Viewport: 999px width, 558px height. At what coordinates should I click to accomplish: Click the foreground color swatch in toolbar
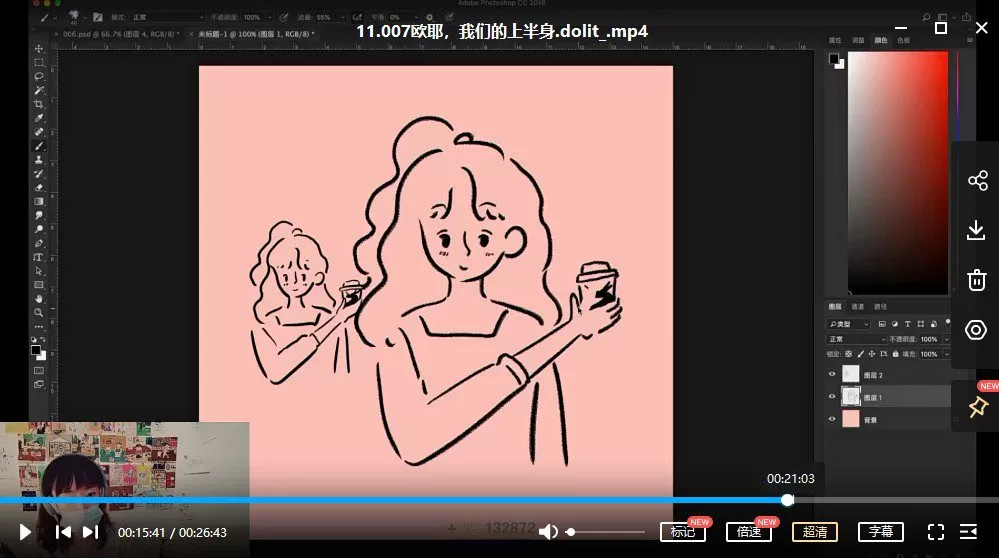36,350
